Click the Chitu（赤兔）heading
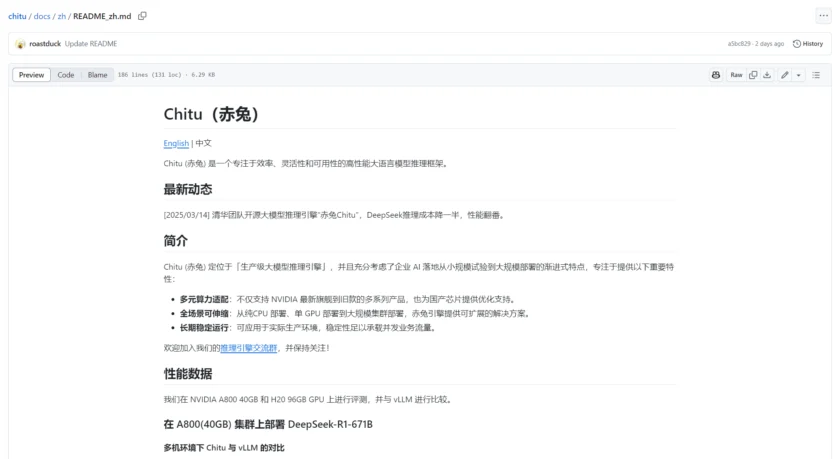The height and width of the screenshot is (459, 840). (211, 114)
